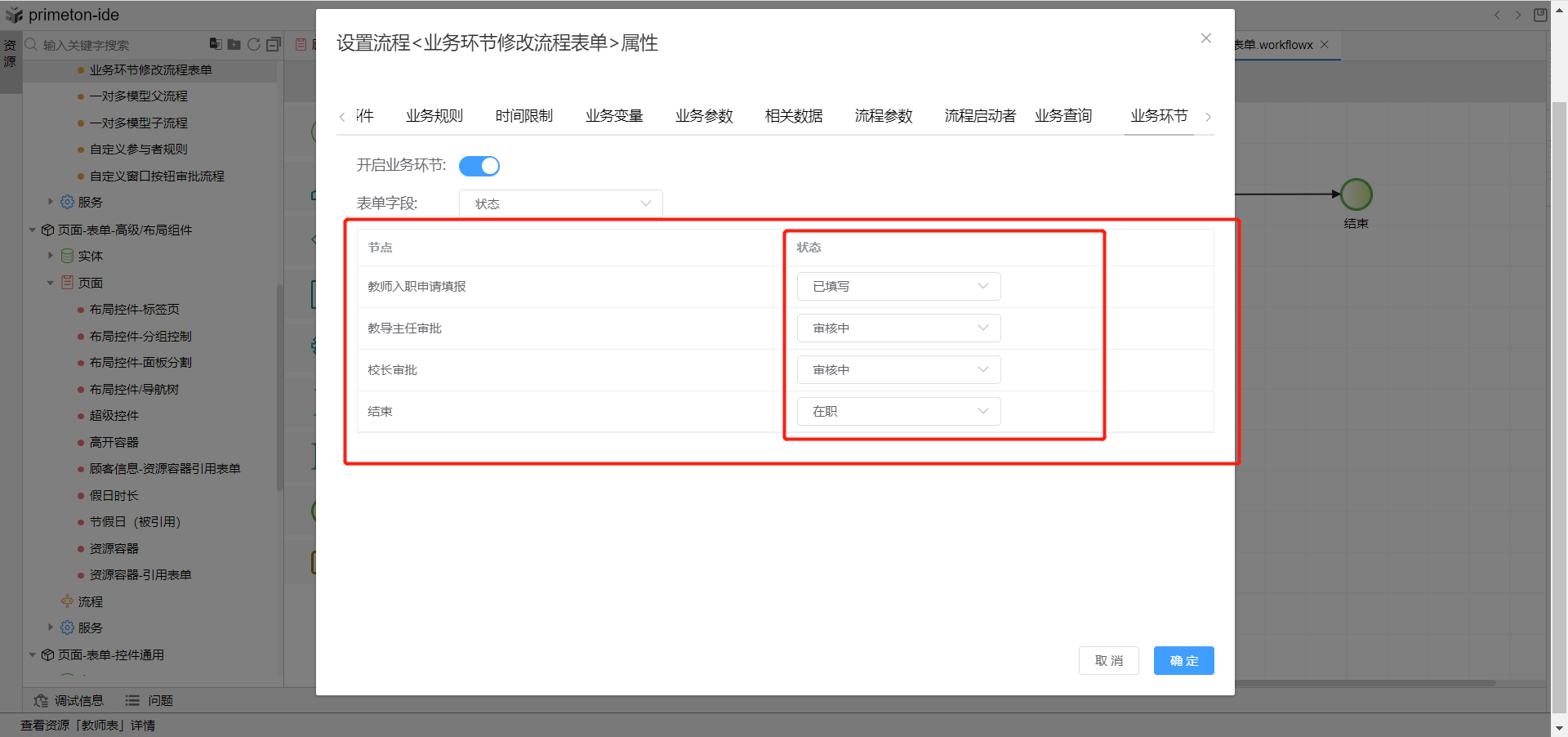Click the 取消 cancel button

(x=1108, y=660)
